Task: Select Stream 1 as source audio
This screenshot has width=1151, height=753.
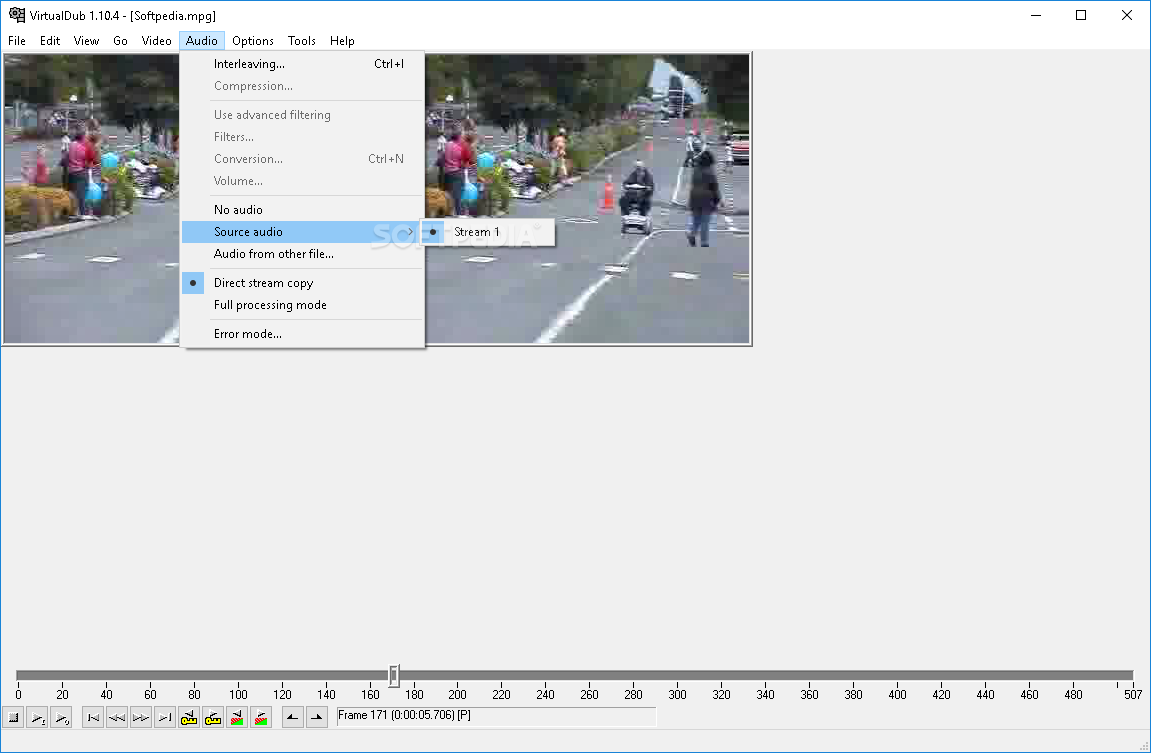Action: click(487, 232)
